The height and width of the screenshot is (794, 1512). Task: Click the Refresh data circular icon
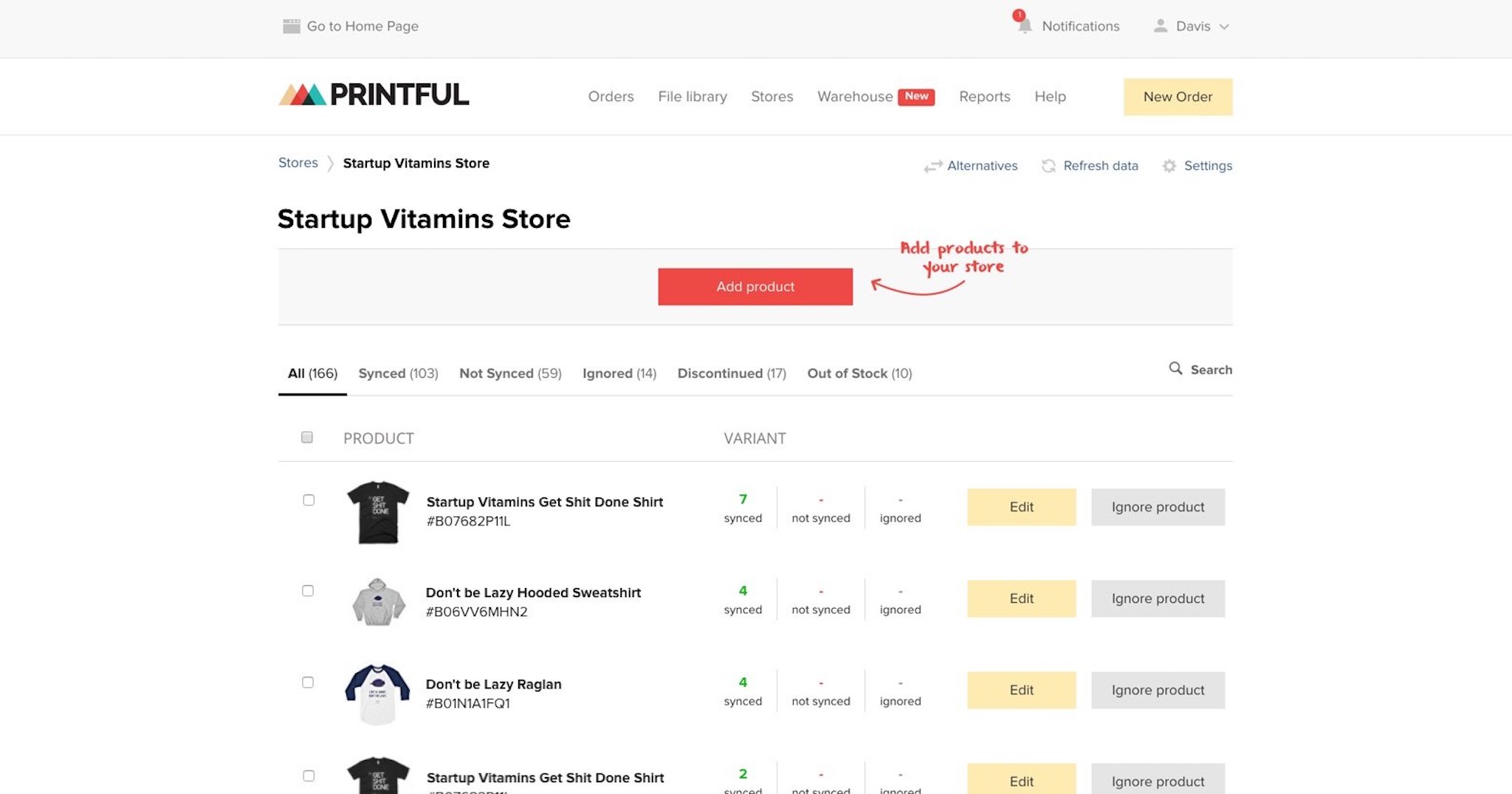coord(1048,166)
